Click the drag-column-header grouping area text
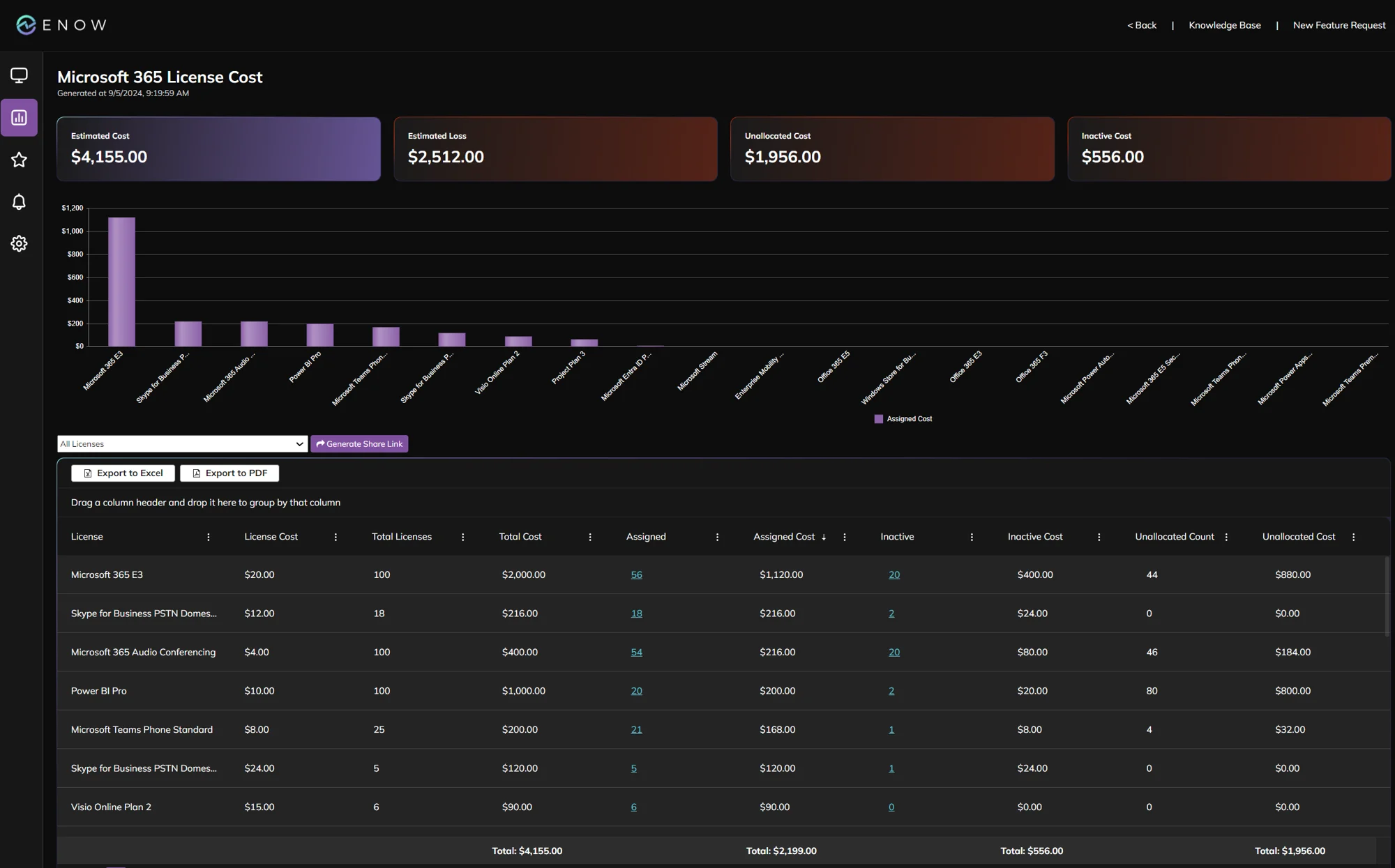 click(206, 503)
